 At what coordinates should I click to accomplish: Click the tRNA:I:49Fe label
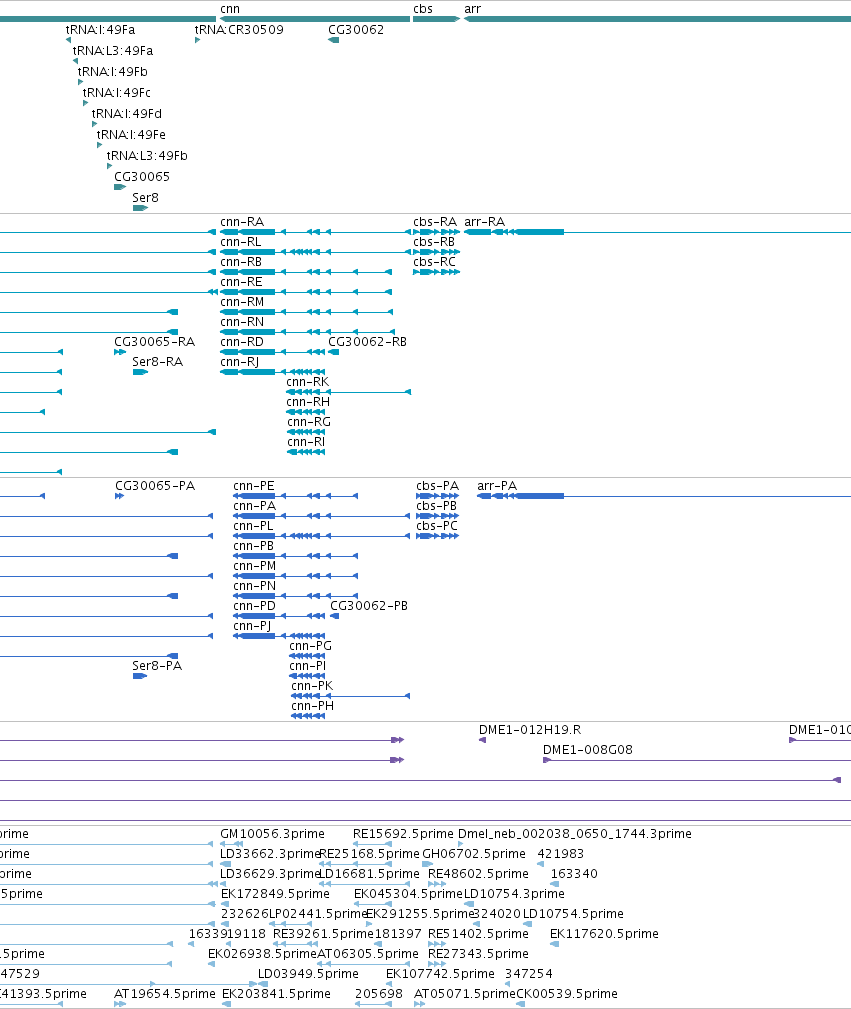(131, 134)
